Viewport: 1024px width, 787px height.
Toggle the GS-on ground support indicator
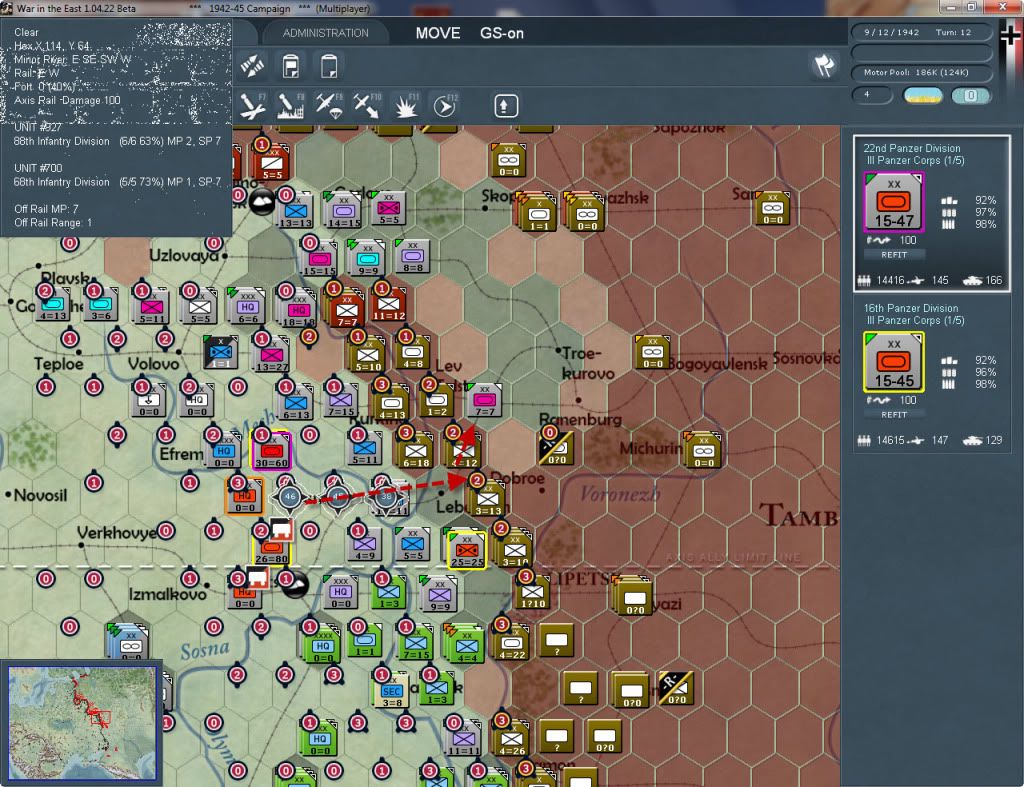coord(502,33)
